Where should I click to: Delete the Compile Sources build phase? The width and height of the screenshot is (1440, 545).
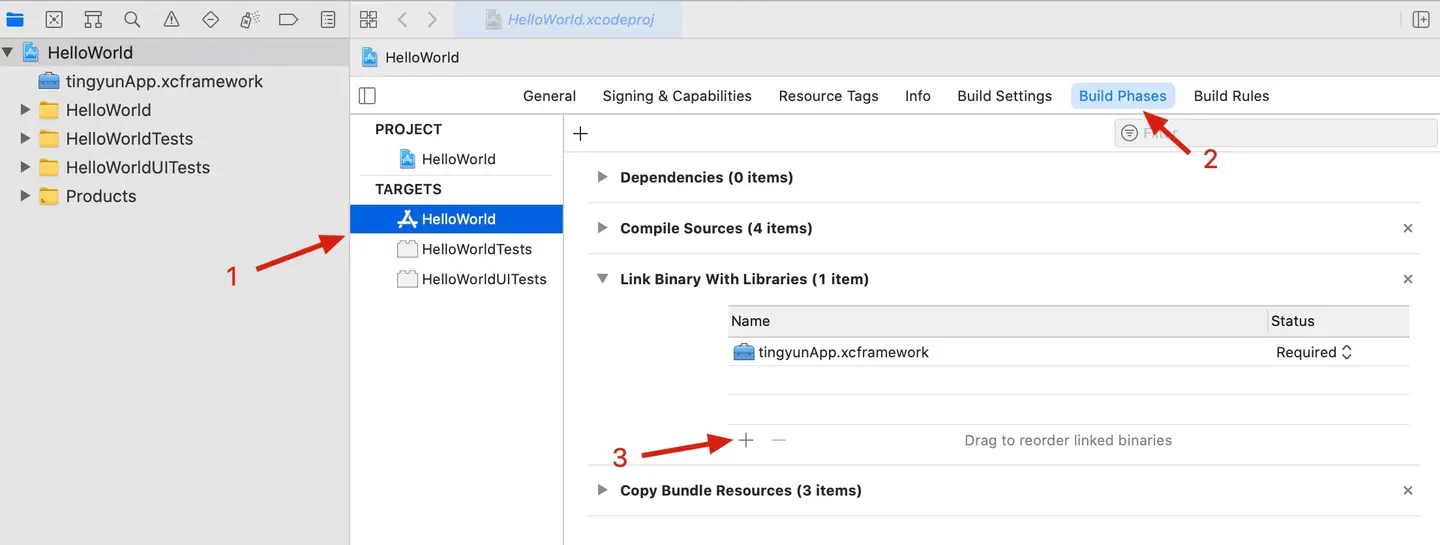1407,228
